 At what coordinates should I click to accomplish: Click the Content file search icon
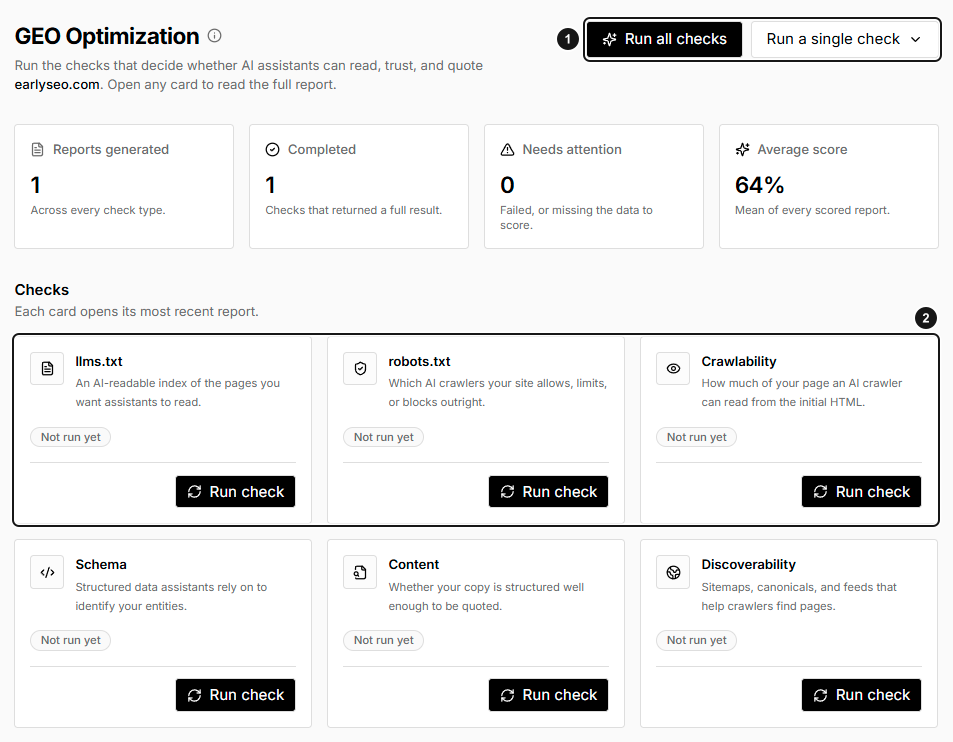360,572
